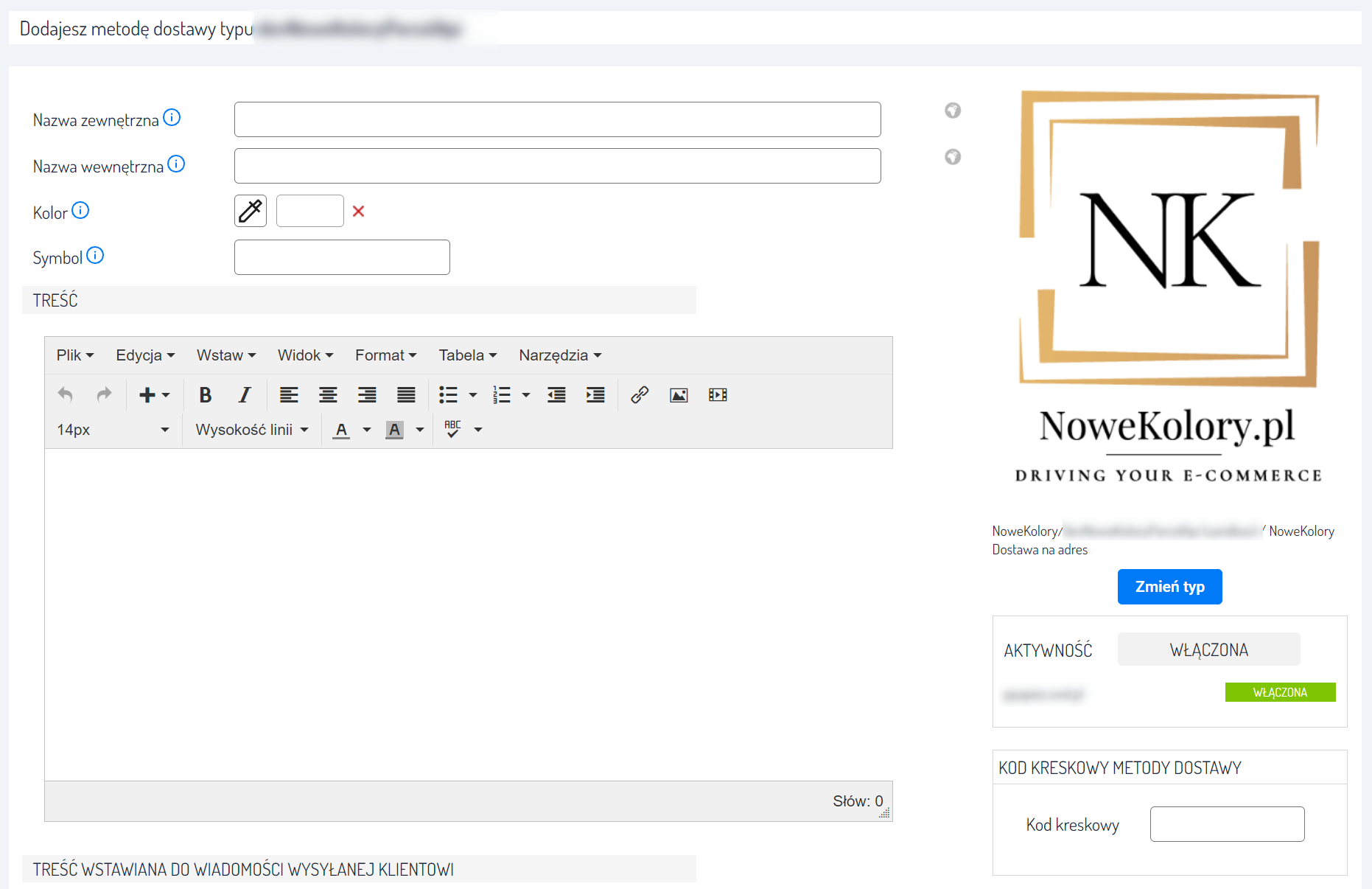Justify text alignment
This screenshot has width=1372, height=889.
point(406,395)
